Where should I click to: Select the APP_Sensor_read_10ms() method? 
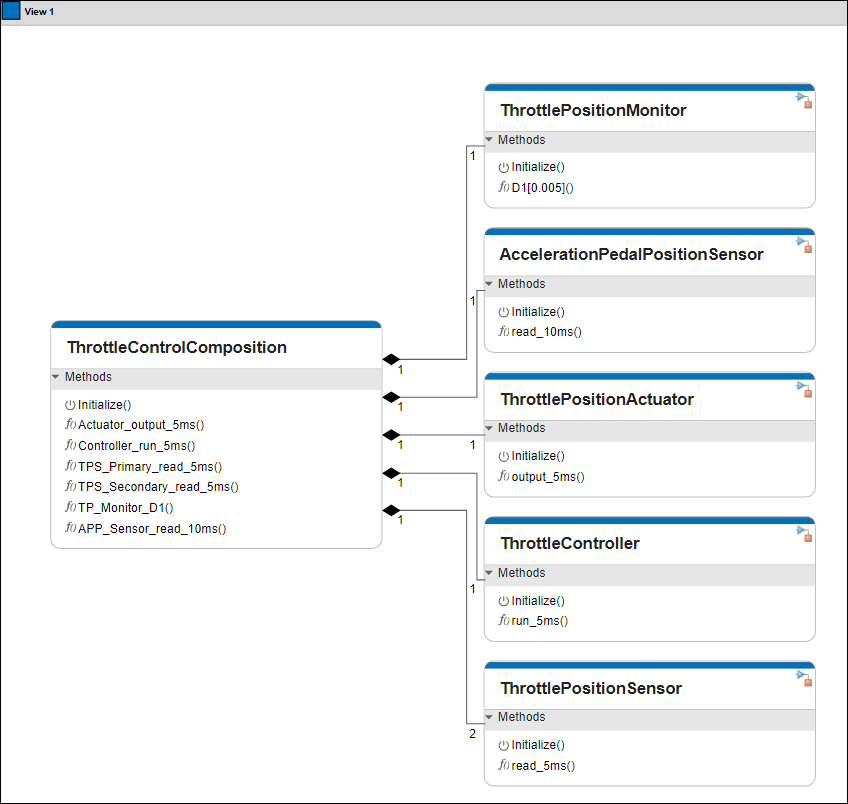tap(152, 528)
